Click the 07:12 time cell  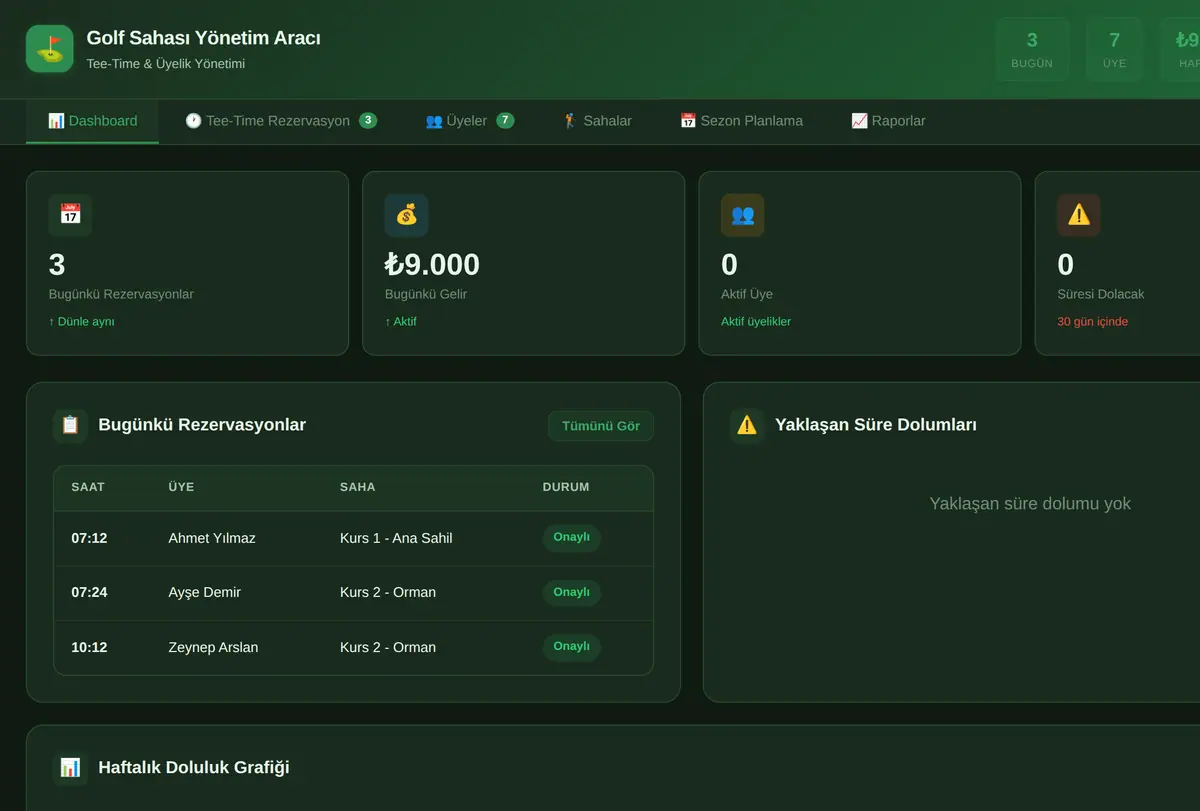coord(89,538)
